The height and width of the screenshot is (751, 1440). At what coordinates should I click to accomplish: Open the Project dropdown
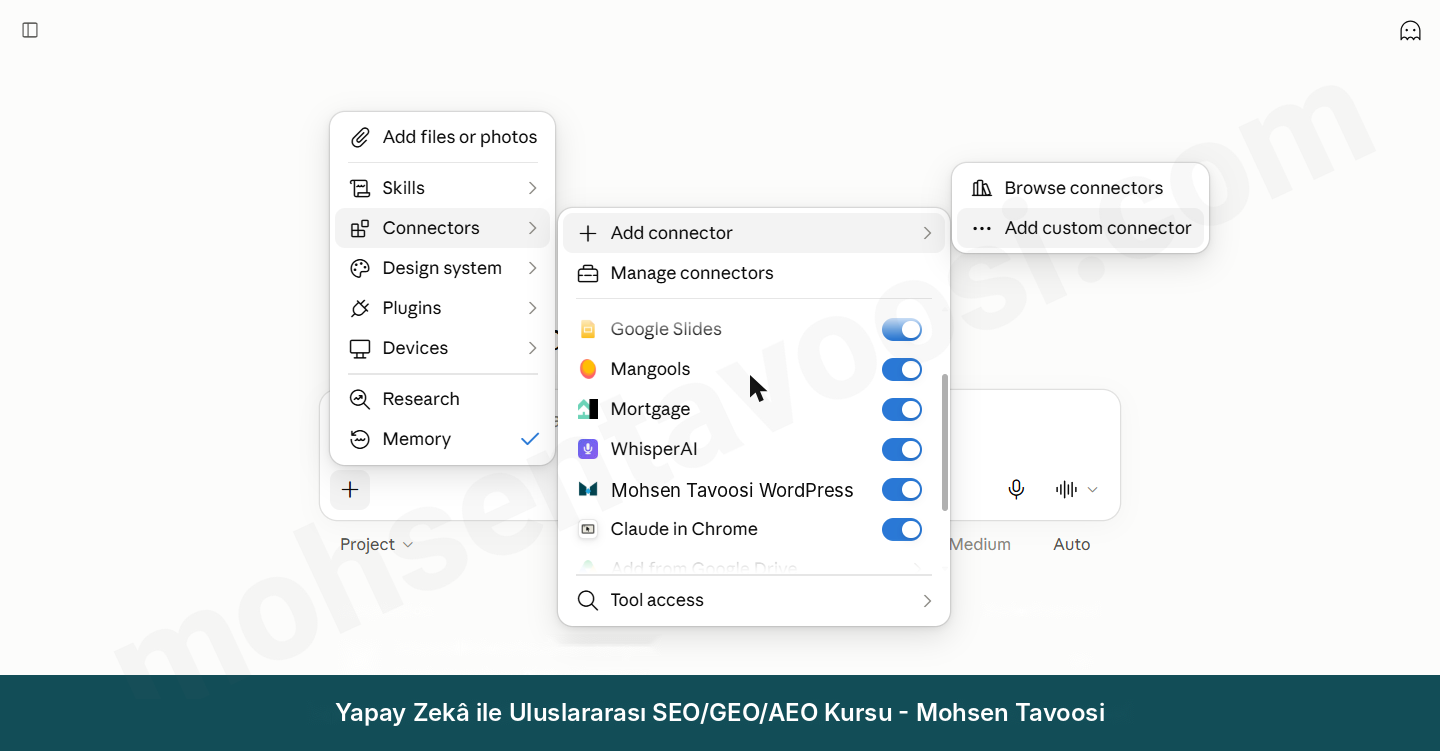(x=376, y=544)
